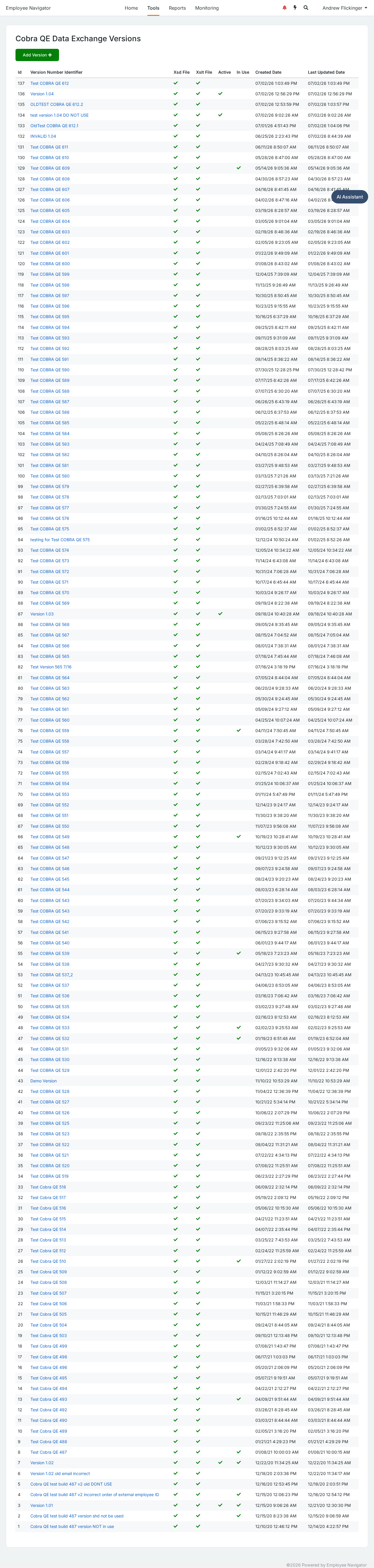Select the date 07/02/26 1:03:57 PM
Viewport: 374px width, 1568px height.
click(x=328, y=105)
